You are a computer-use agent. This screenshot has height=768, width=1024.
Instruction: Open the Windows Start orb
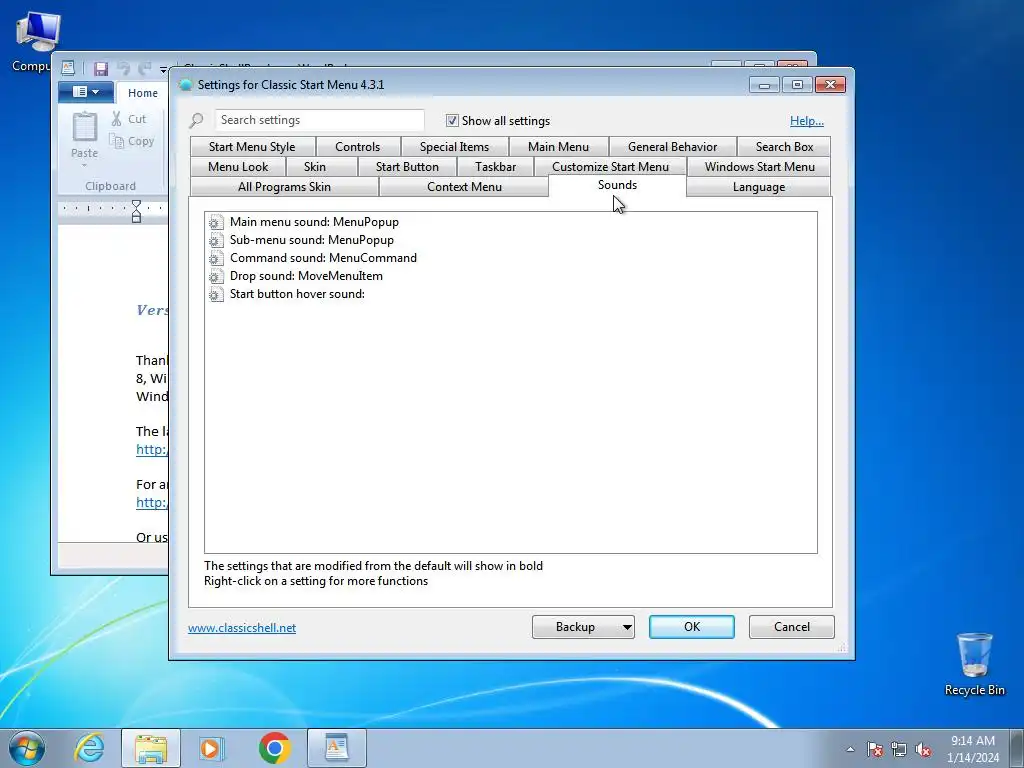(26, 748)
